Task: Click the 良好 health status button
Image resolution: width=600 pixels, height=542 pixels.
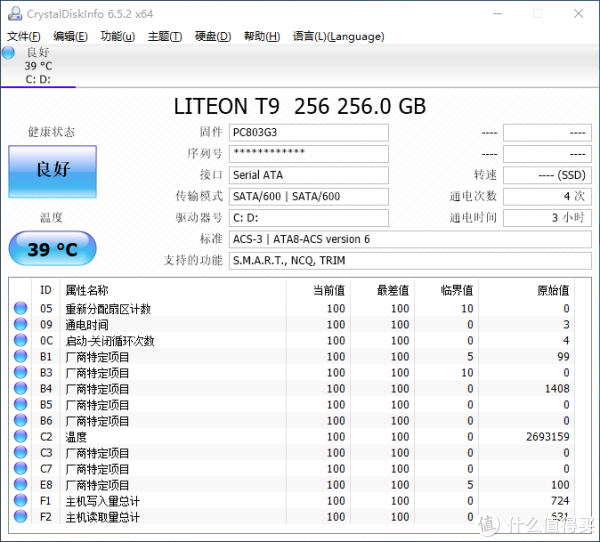Action: (52, 171)
